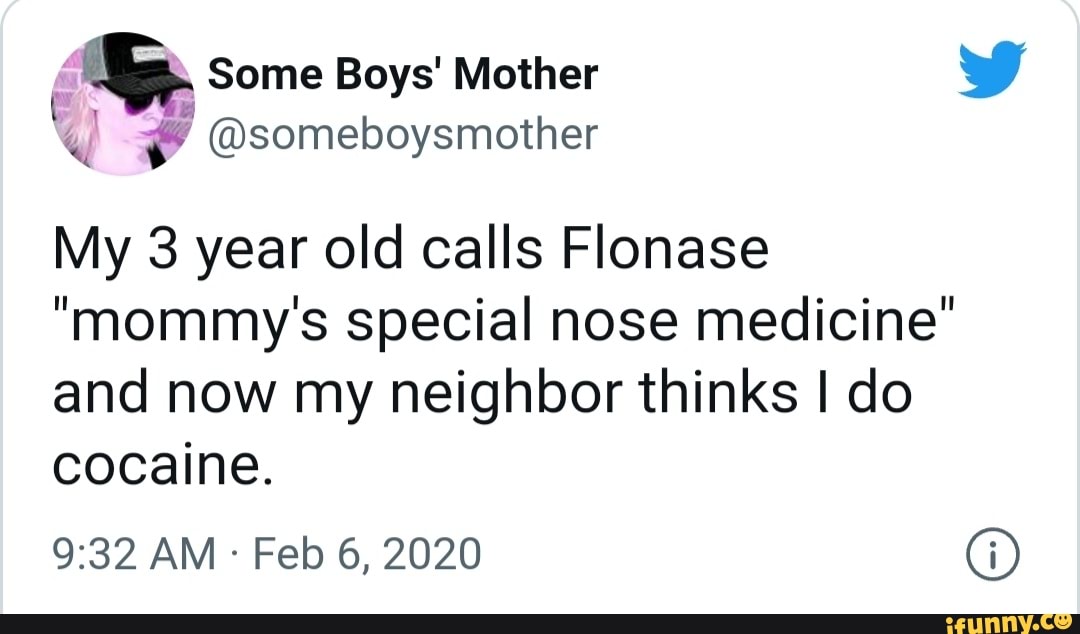Viewport: 1080px width, 634px height.
Task: Click the @someboysmother handle
Action: [398, 133]
